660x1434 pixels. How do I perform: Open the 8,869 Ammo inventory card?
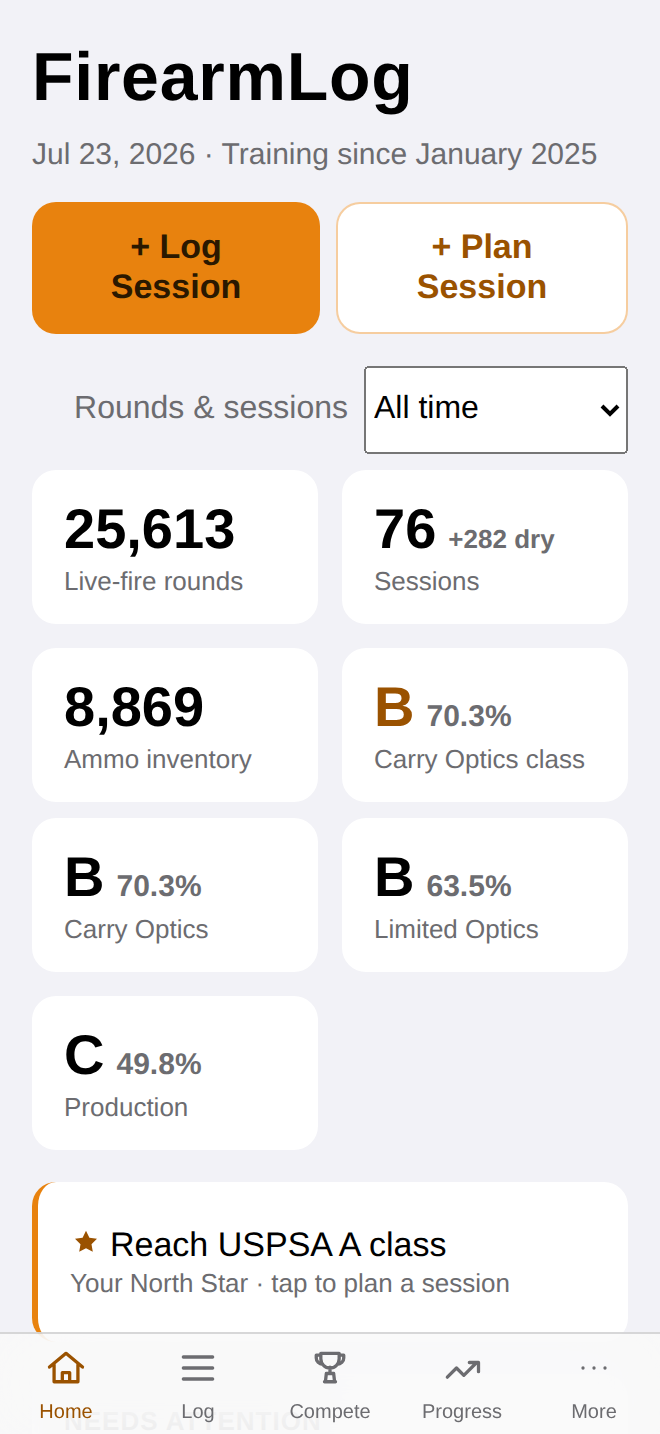click(x=175, y=725)
